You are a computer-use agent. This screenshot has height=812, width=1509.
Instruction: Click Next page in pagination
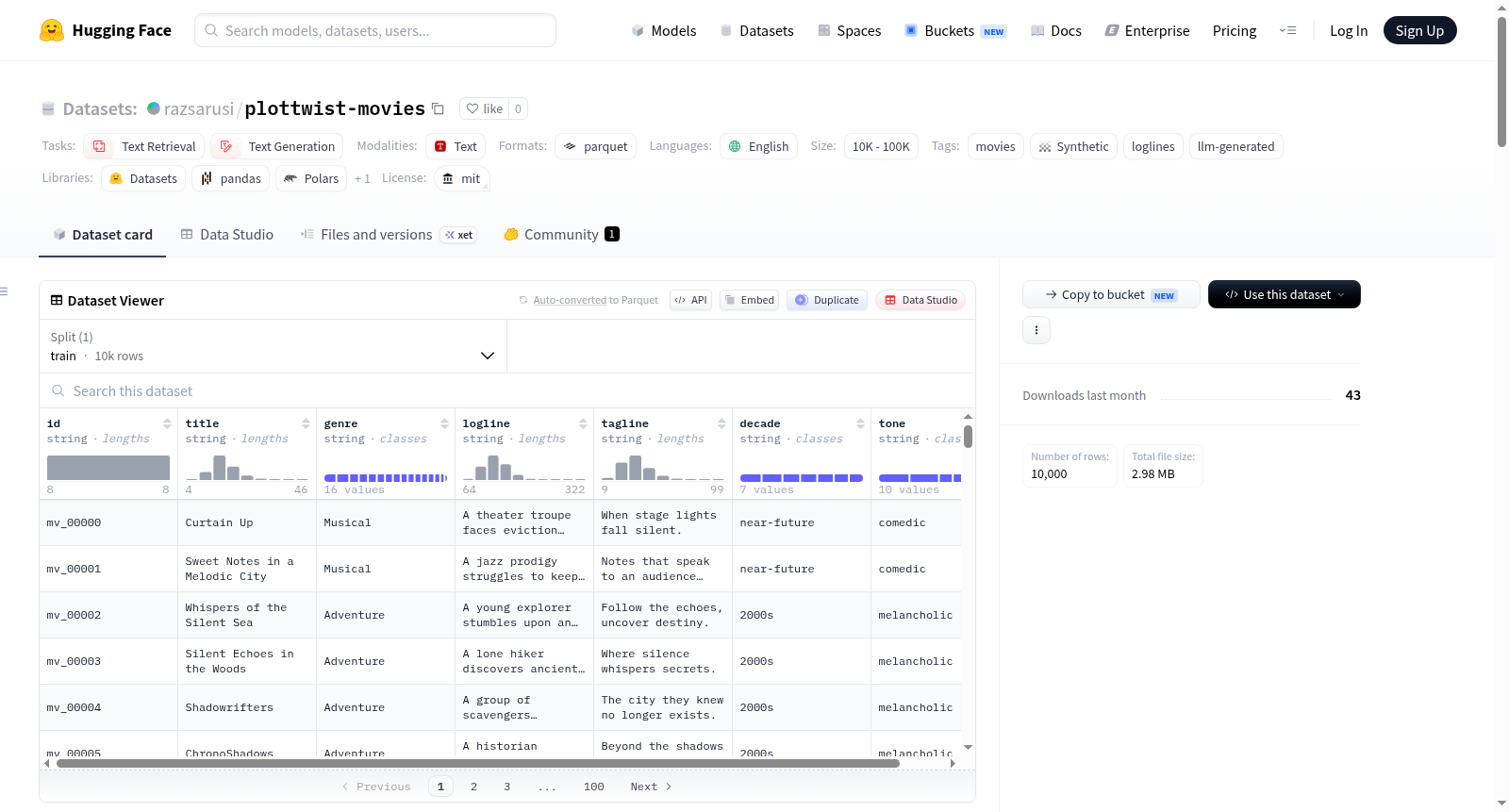tap(651, 787)
